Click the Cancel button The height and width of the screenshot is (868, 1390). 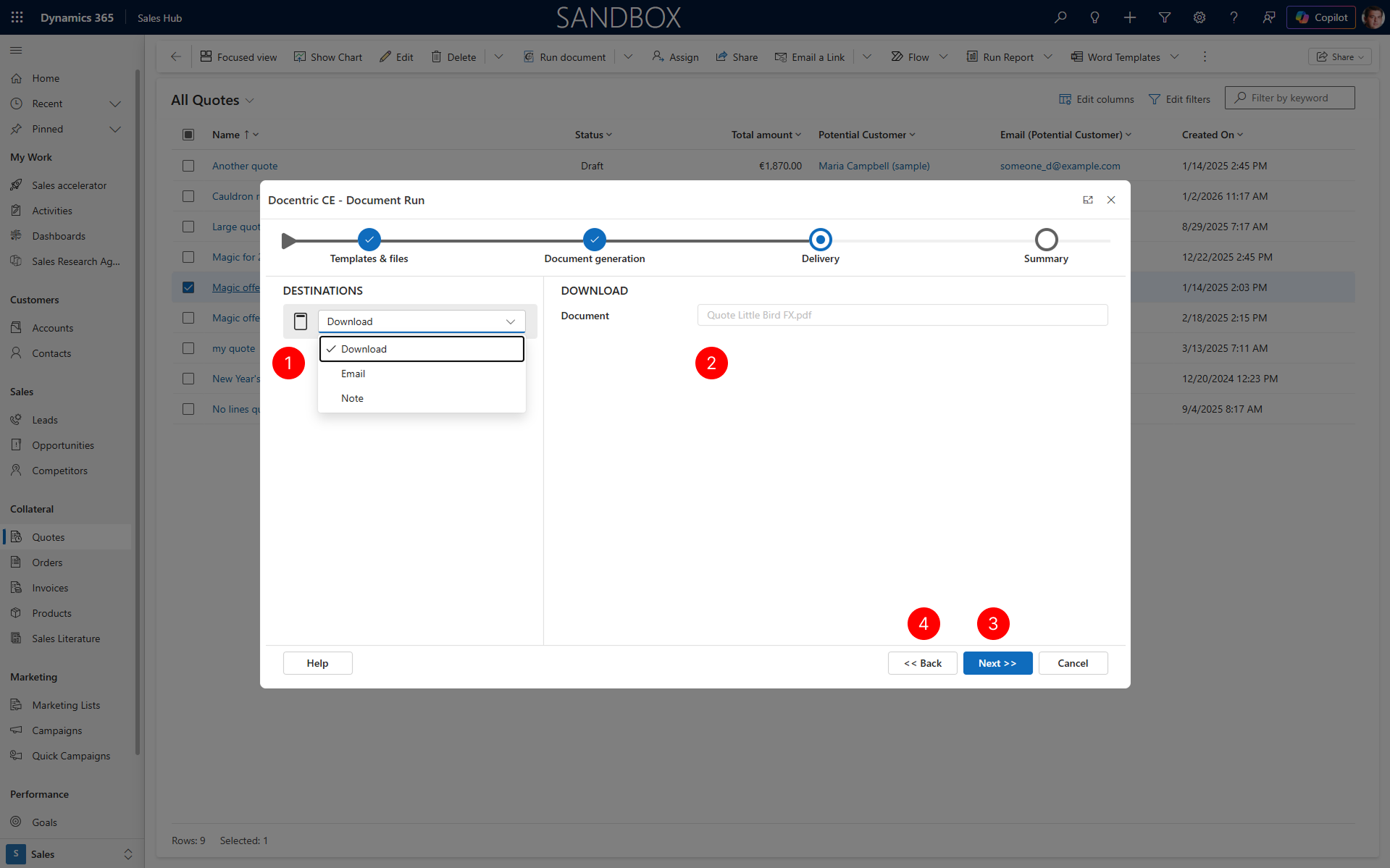coord(1073,663)
